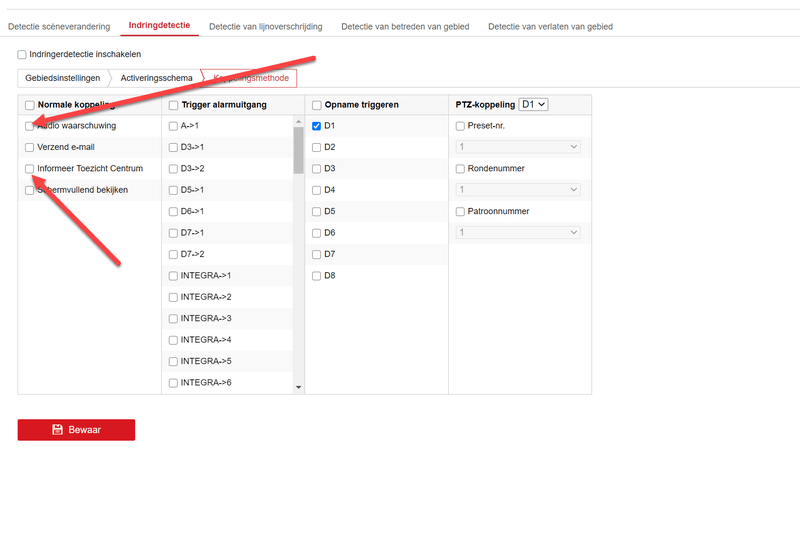This screenshot has width=800, height=533.
Task: Switch to Detectie scèneverandering tab
Action: (59, 26)
